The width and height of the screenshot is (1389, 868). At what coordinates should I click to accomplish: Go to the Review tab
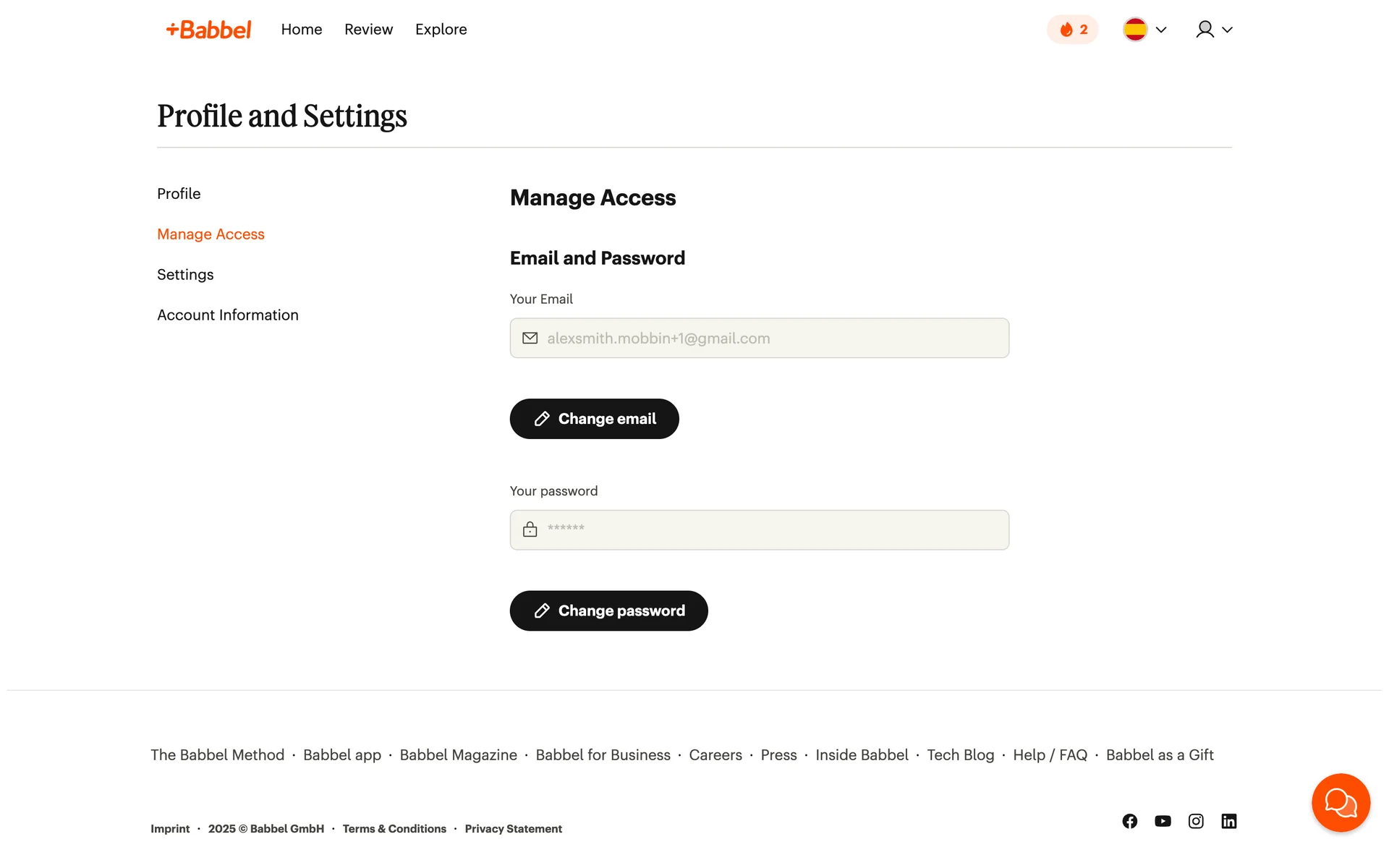pos(368,30)
